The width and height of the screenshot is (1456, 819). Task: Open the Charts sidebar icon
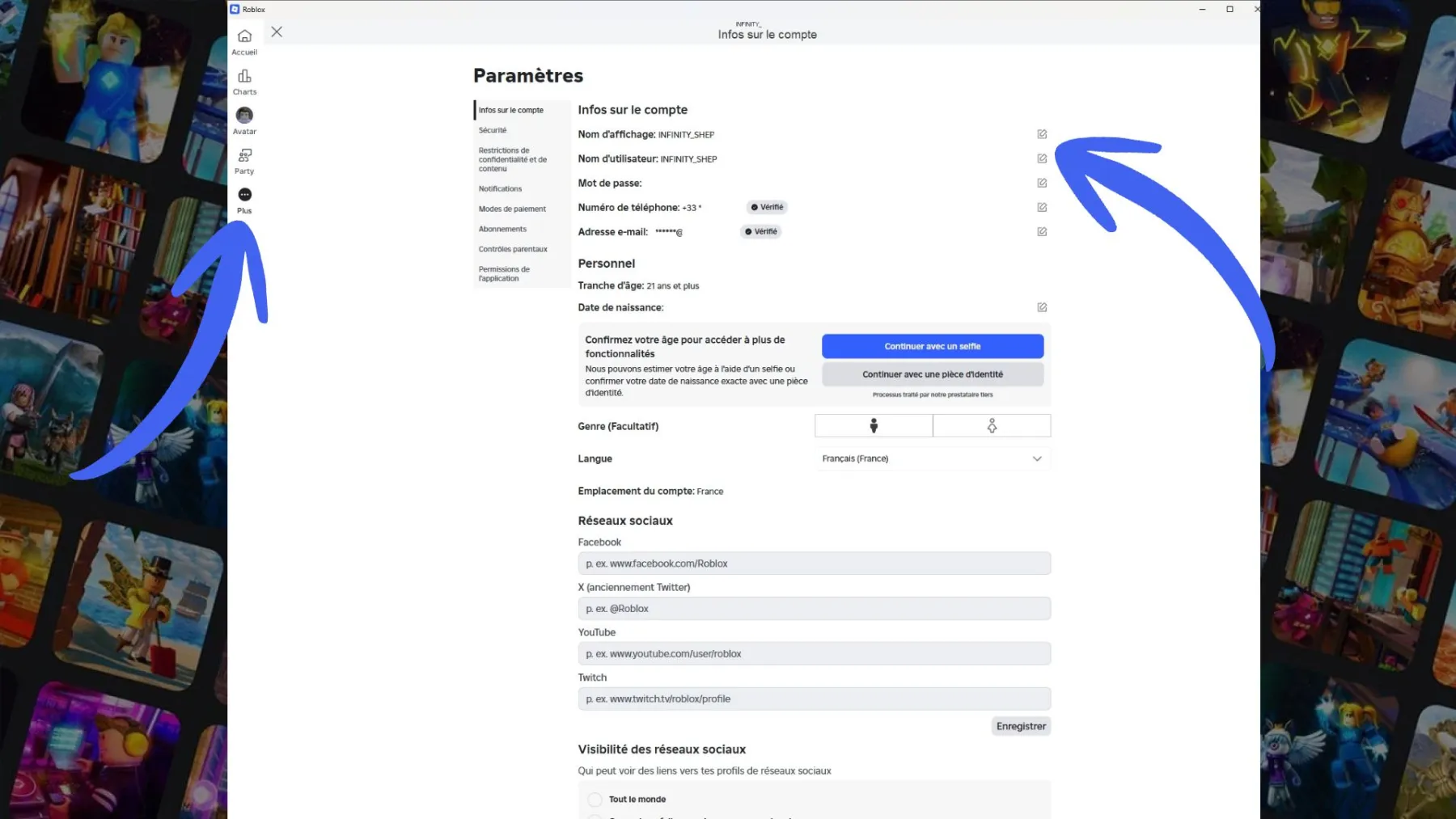(244, 76)
